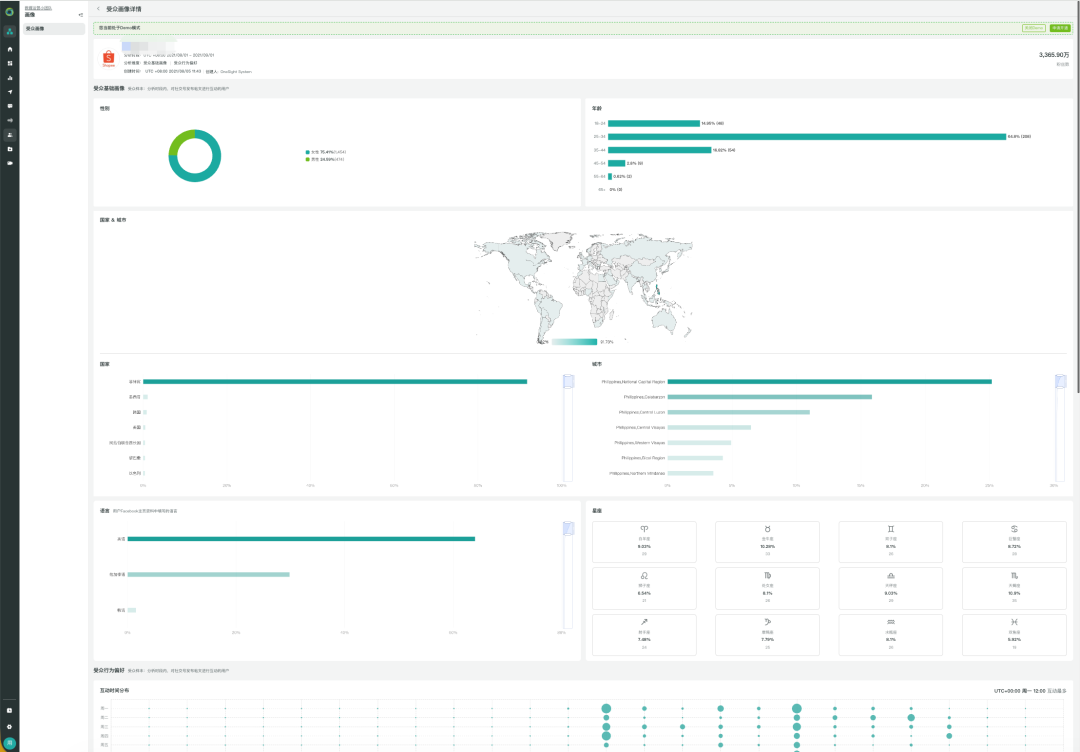Viewport: 1080px width, 752px height.
Task: Select 受众画像 in the side menu
Action: [54, 29]
